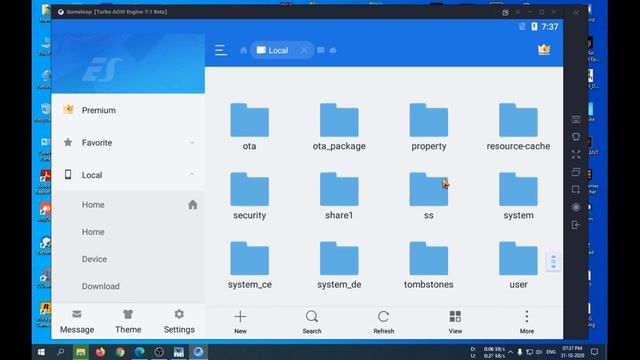Open the system_de folder

[x=339, y=265]
